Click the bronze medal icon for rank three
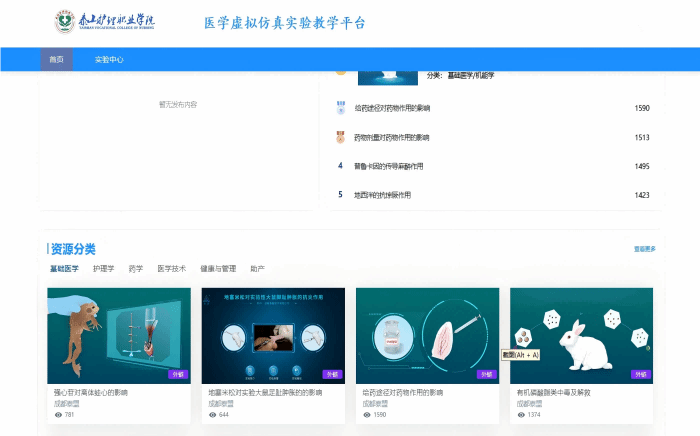700x436 pixels. pos(340,137)
